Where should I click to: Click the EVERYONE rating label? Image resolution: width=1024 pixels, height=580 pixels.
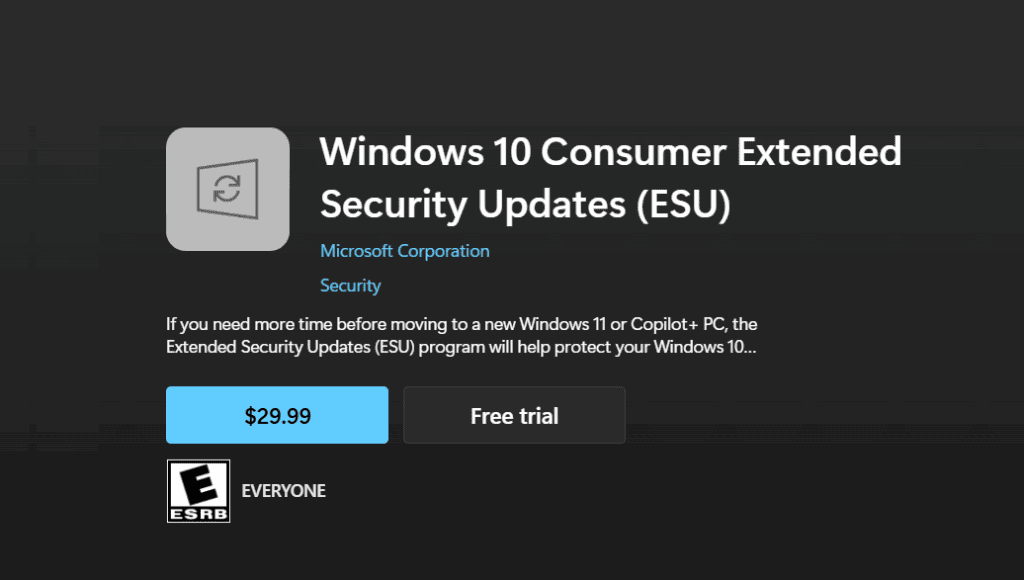point(285,490)
